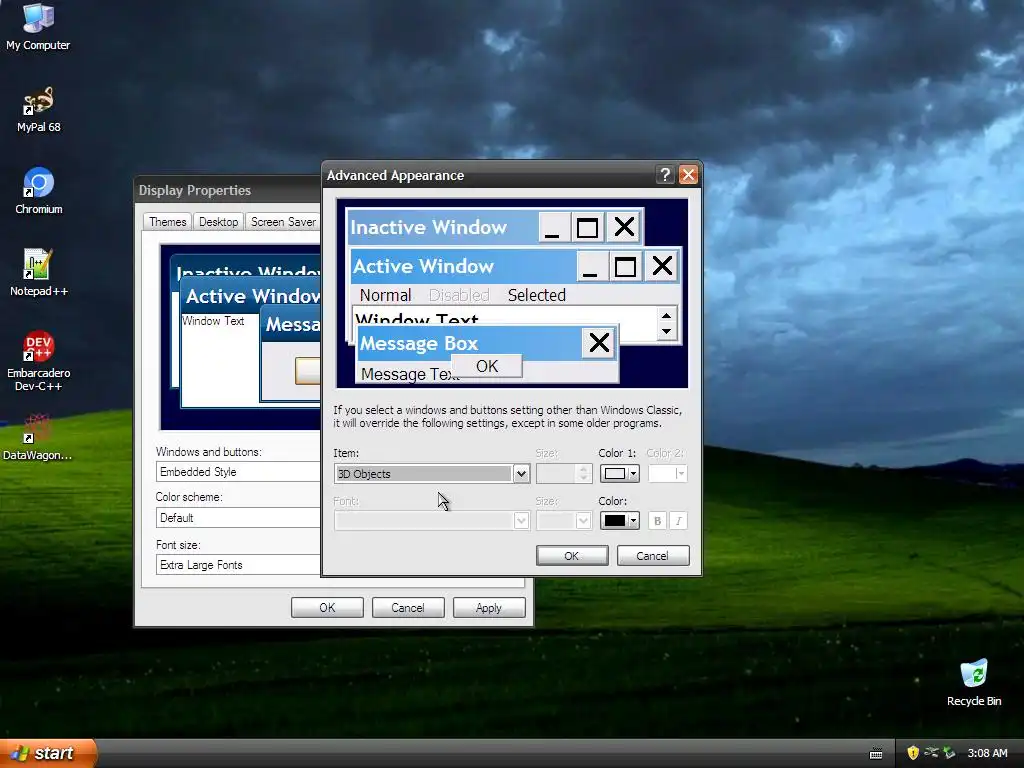Viewport: 1024px width, 768px height.
Task: Click the preview Message Box OK button
Action: [x=487, y=366]
